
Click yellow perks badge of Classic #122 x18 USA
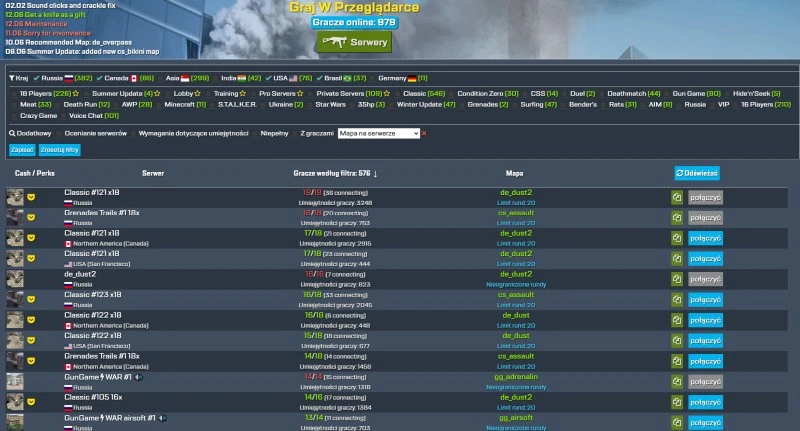[31, 340]
